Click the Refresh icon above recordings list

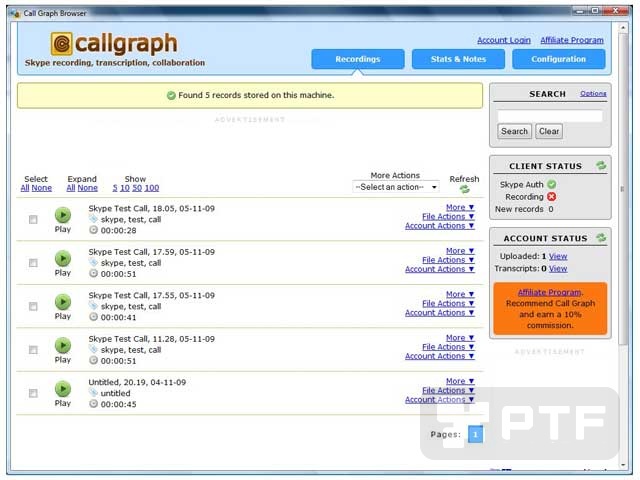point(464,189)
